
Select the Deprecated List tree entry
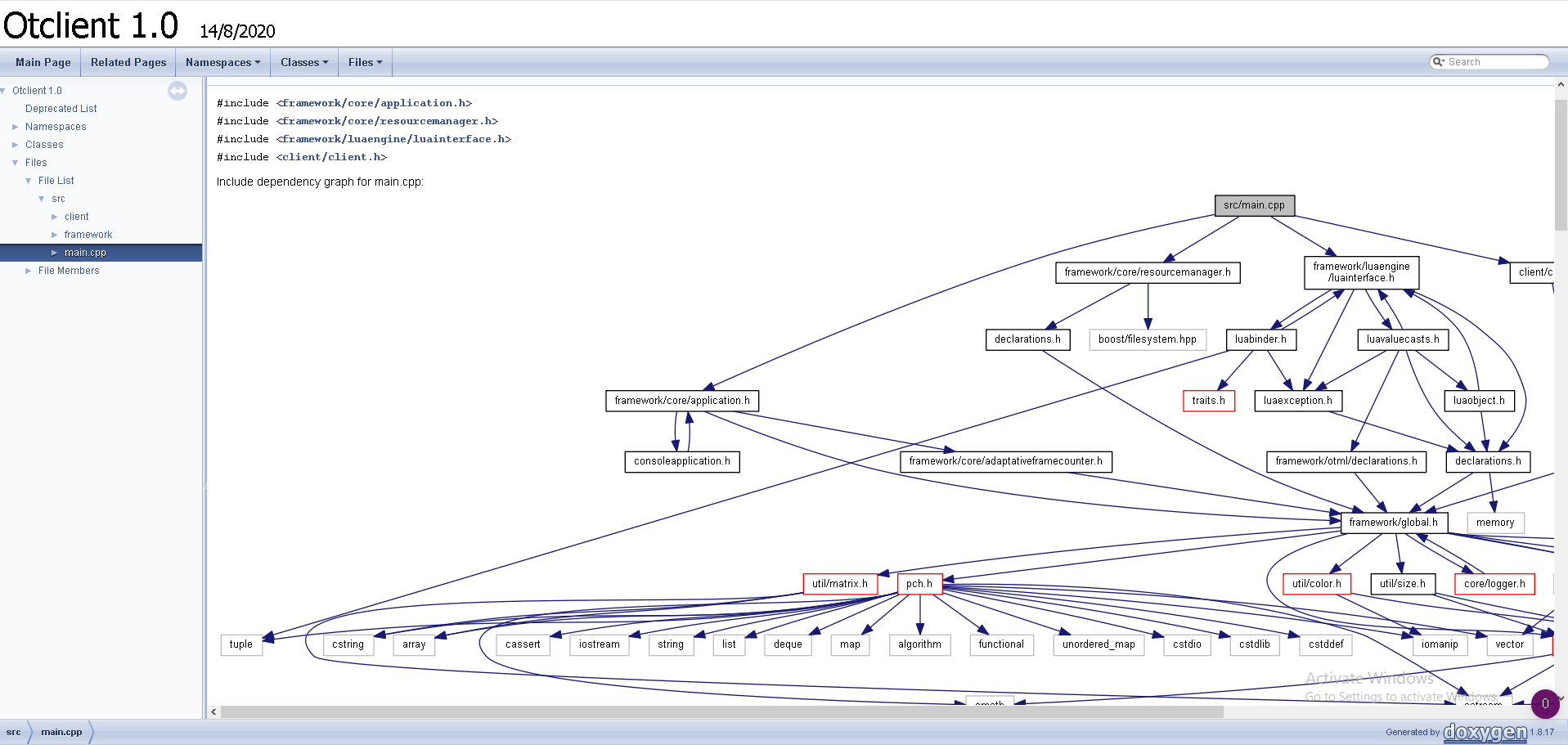[x=61, y=109]
